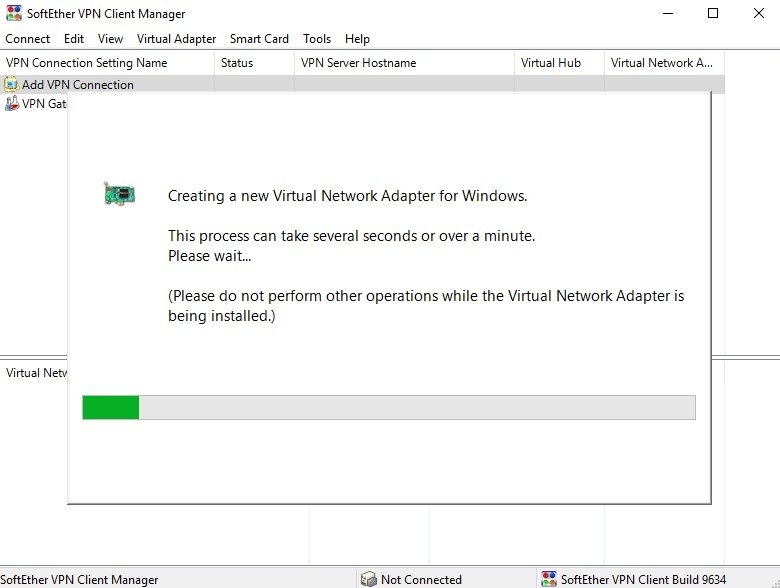
Task: Open the View menu
Action: click(110, 39)
